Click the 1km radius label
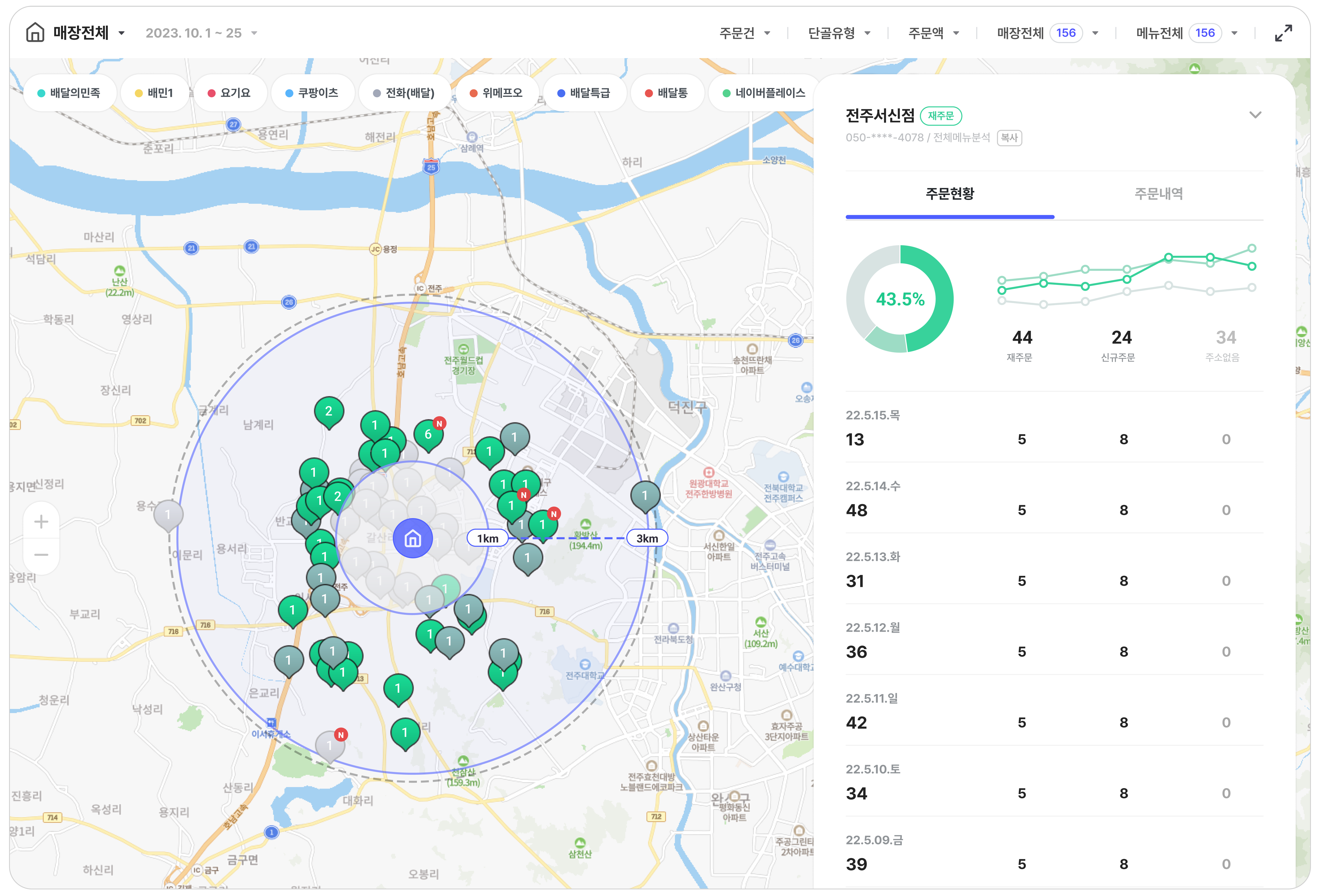Image resolution: width=1320 pixels, height=896 pixels. tap(487, 538)
